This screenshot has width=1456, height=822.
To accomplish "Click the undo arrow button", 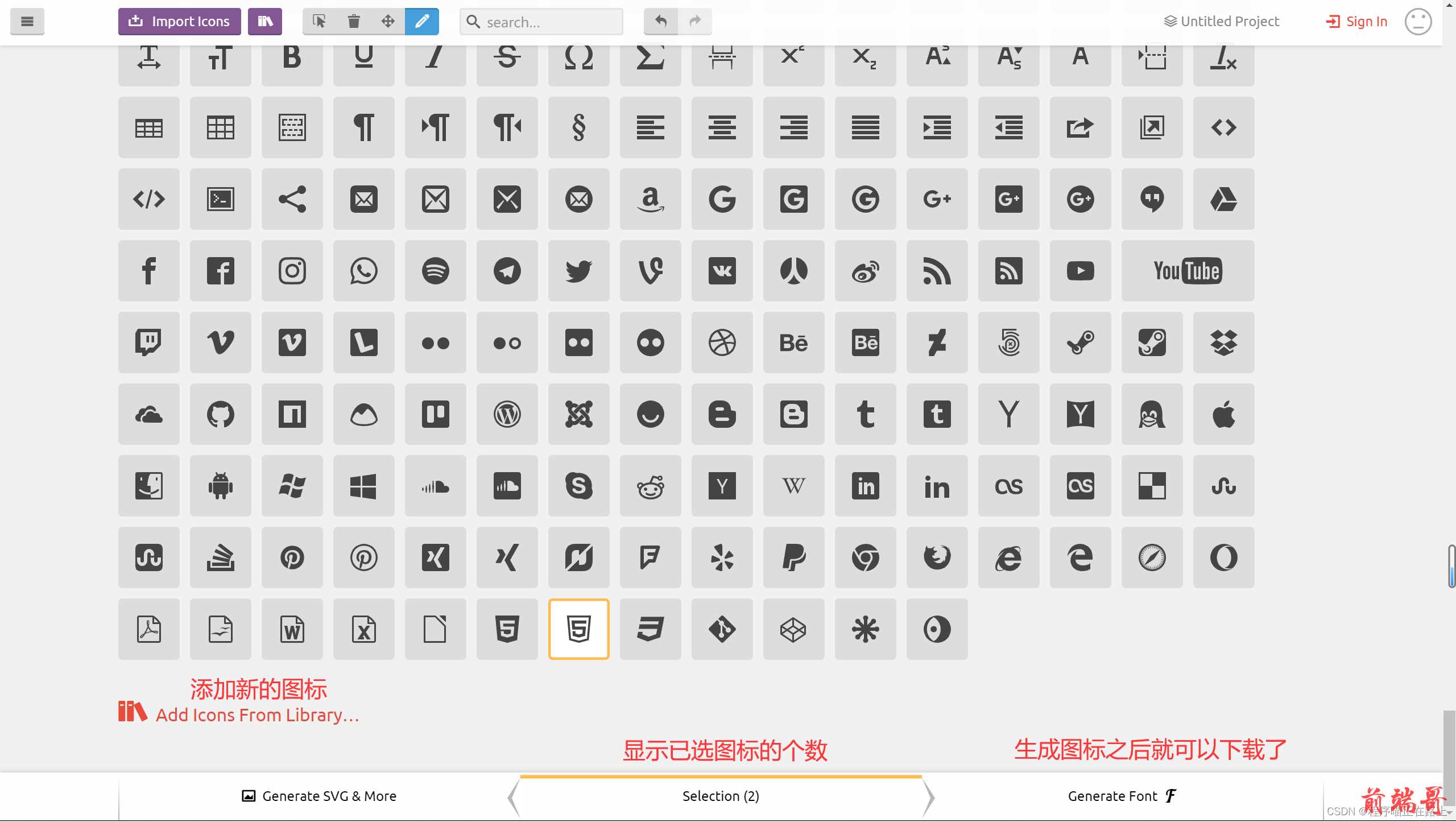I will coord(661,20).
